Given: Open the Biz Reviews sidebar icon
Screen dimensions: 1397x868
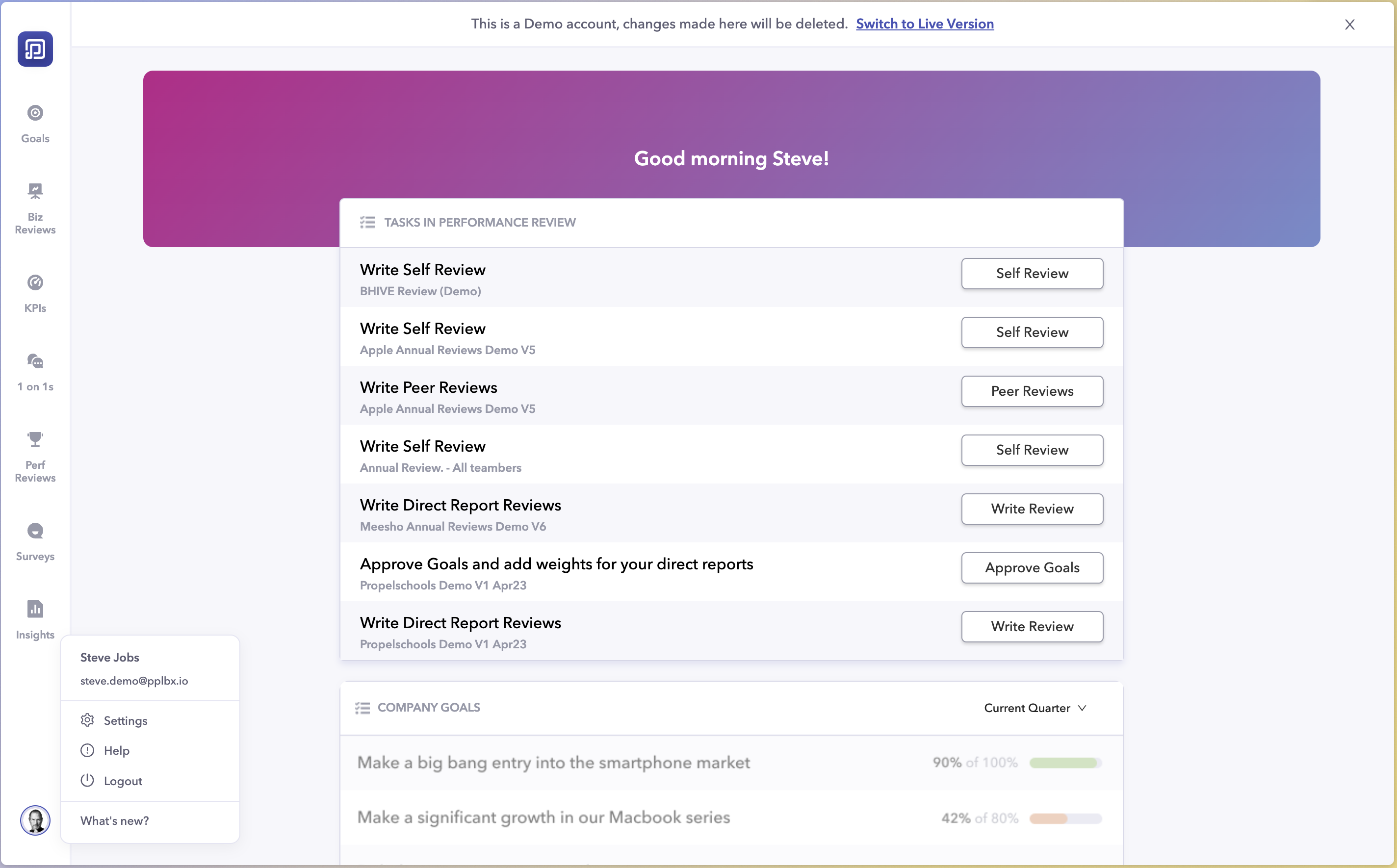Looking at the screenshot, I should point(35,191).
